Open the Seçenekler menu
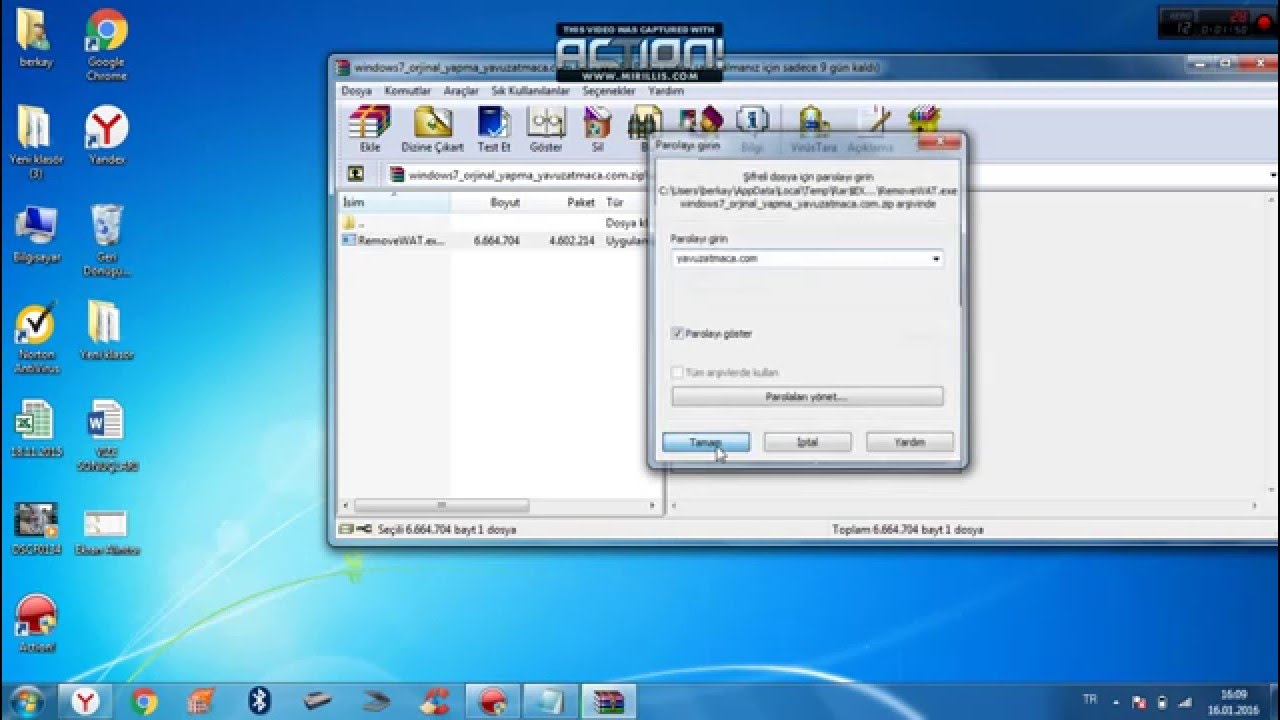This screenshot has width=1280, height=720. click(609, 91)
